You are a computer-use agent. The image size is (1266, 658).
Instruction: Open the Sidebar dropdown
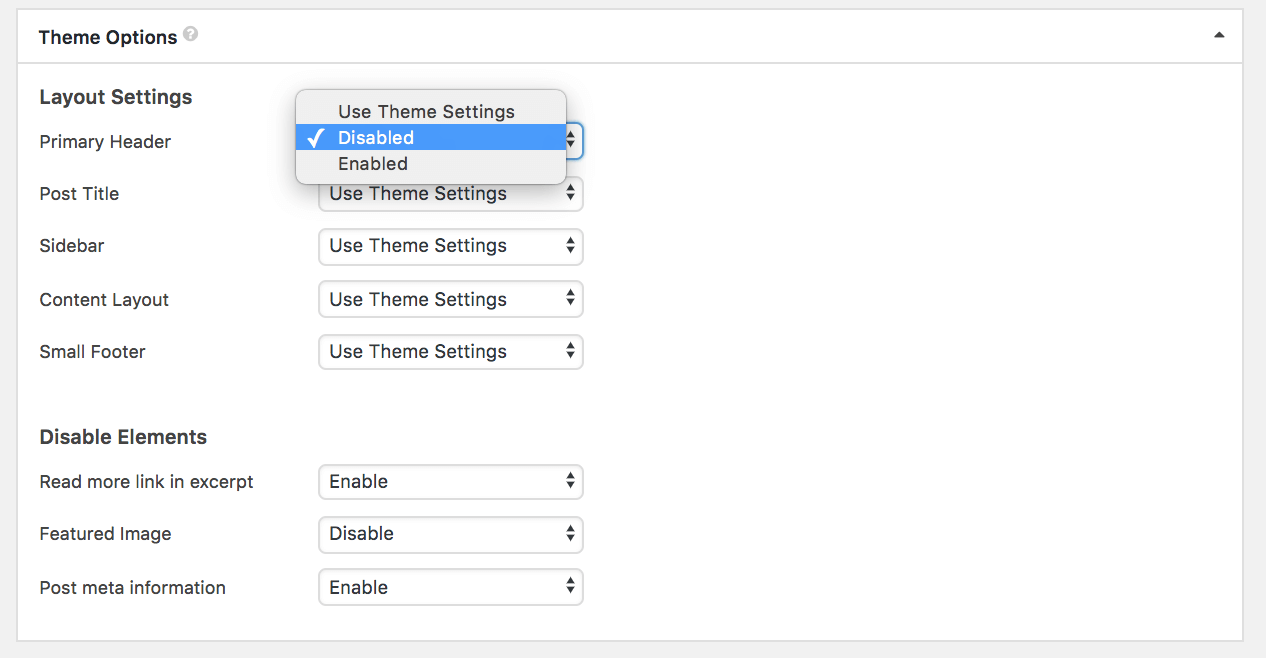click(451, 246)
